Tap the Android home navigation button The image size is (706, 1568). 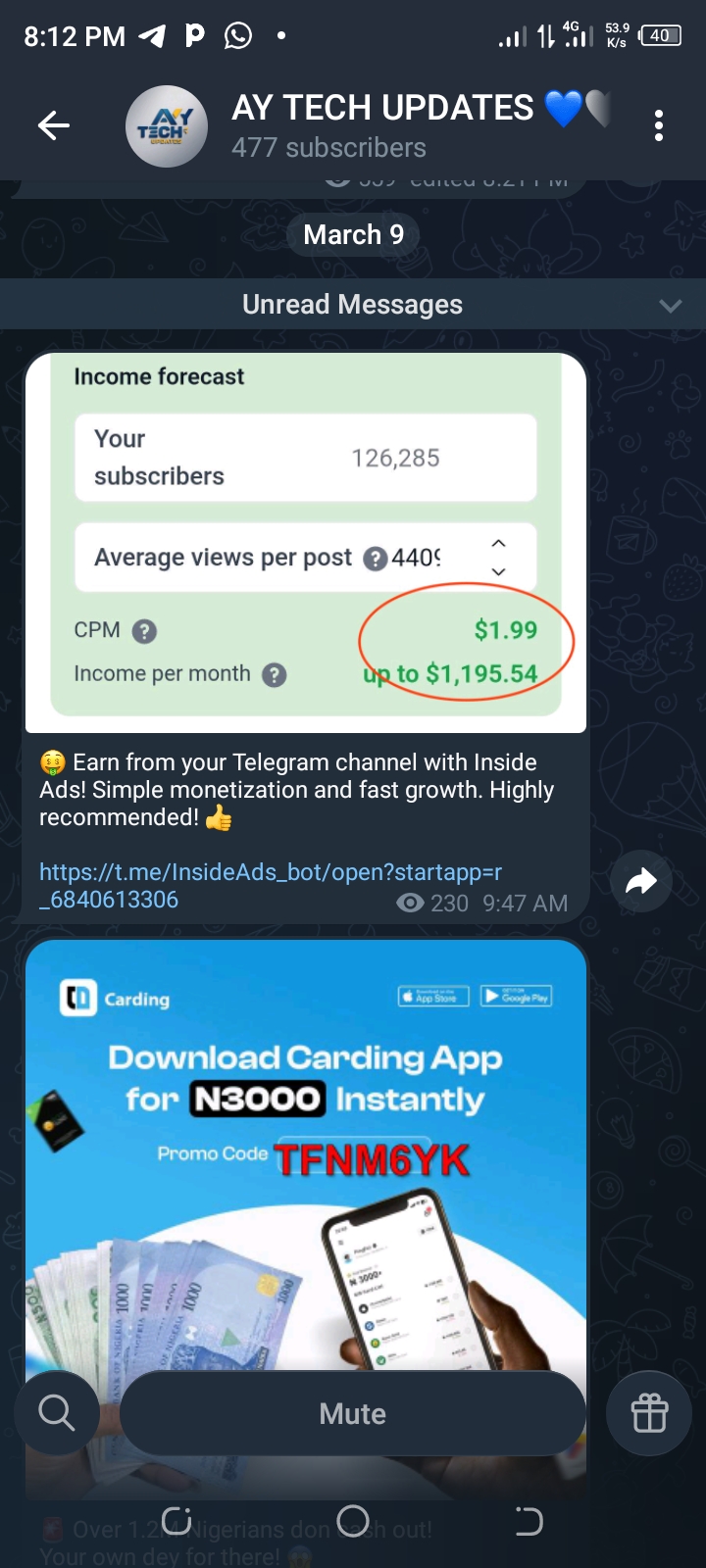353,1521
